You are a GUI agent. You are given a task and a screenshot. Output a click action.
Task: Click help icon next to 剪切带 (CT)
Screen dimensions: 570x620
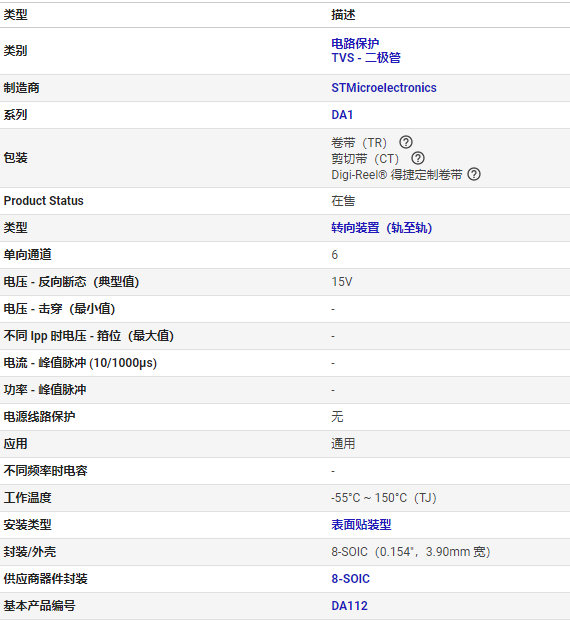(418, 158)
